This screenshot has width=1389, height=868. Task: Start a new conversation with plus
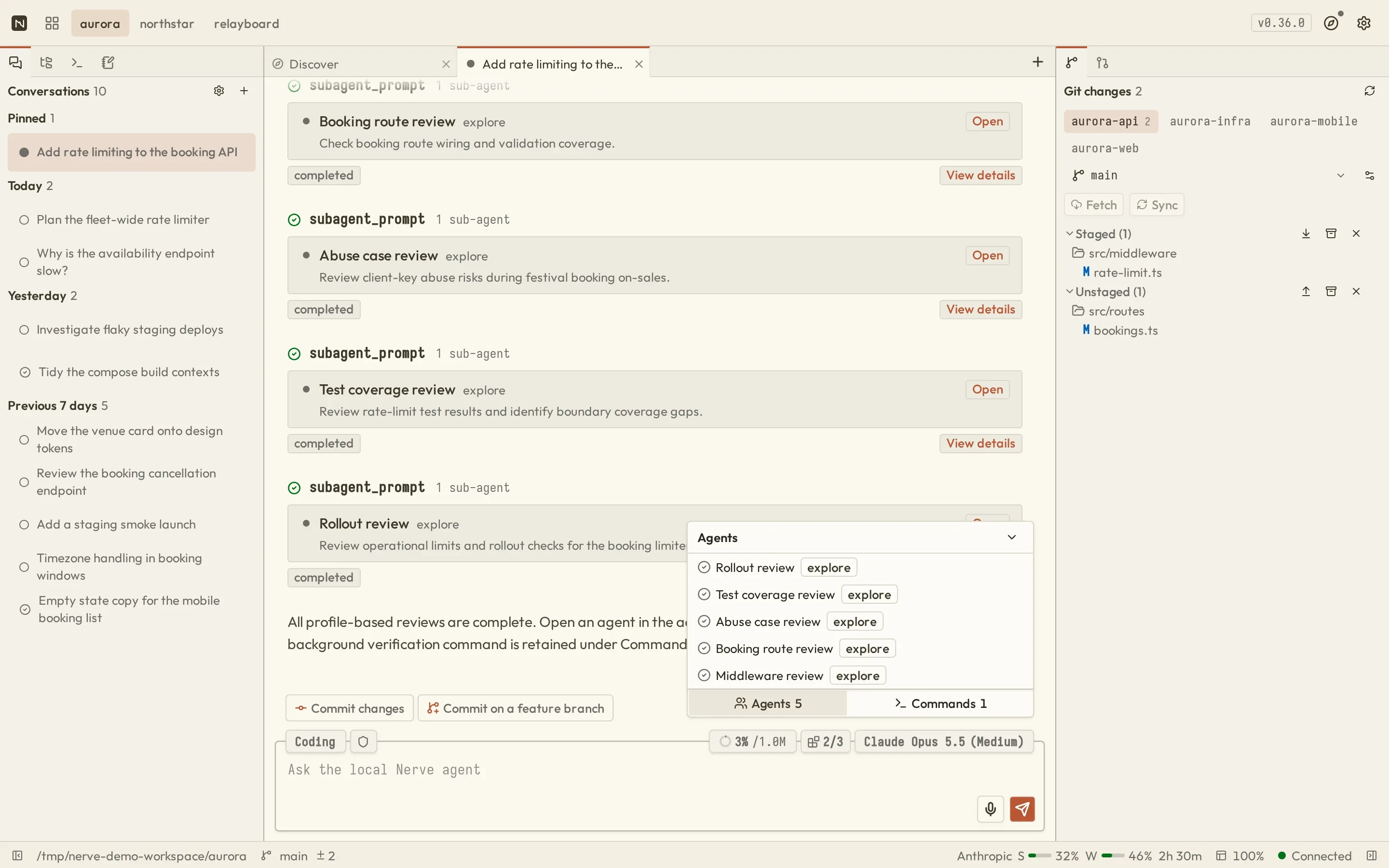coord(244,91)
